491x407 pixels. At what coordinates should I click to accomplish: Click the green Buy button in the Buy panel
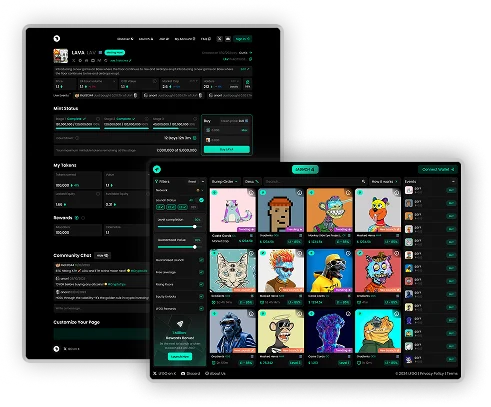tap(227, 150)
